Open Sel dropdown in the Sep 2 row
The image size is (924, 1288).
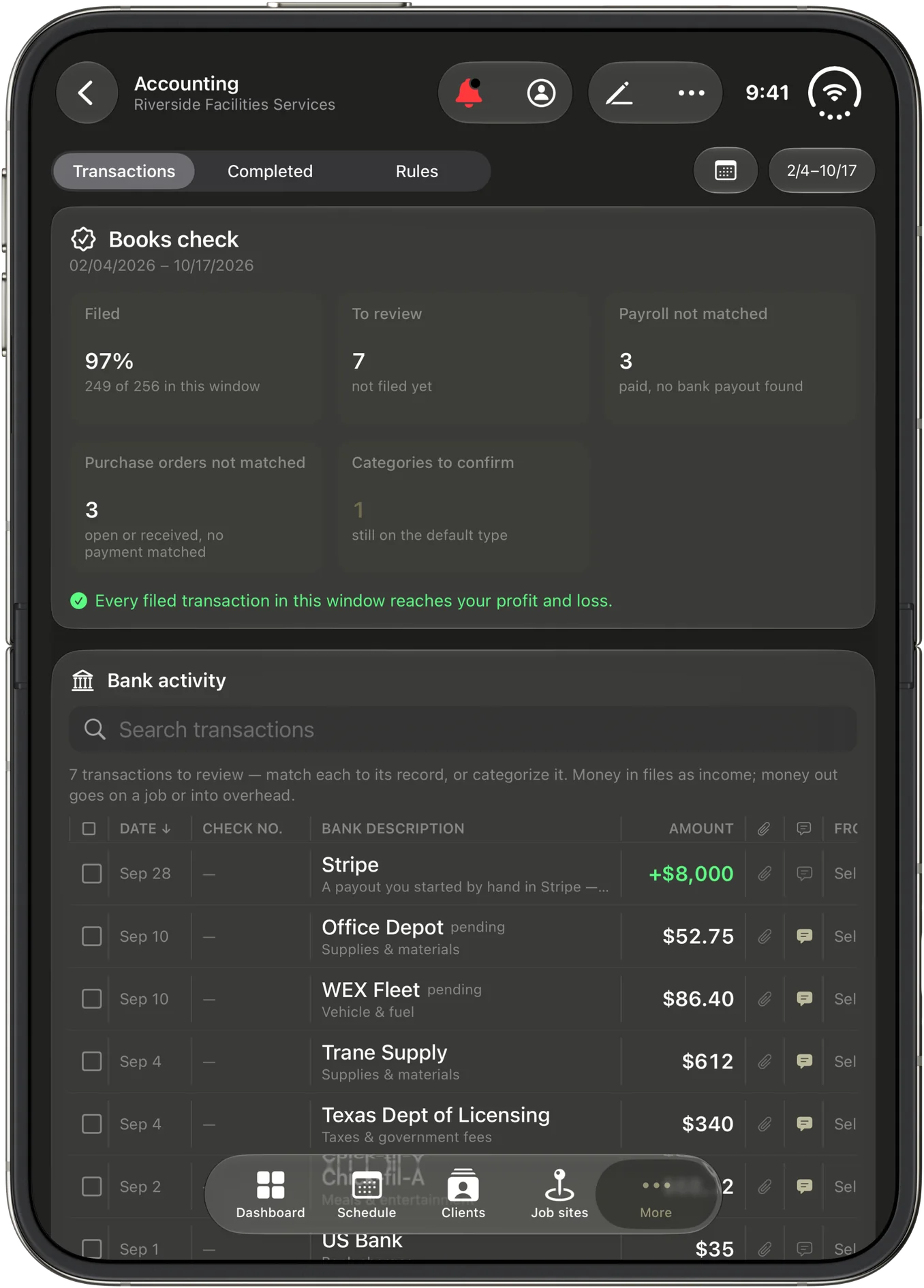tap(845, 1187)
